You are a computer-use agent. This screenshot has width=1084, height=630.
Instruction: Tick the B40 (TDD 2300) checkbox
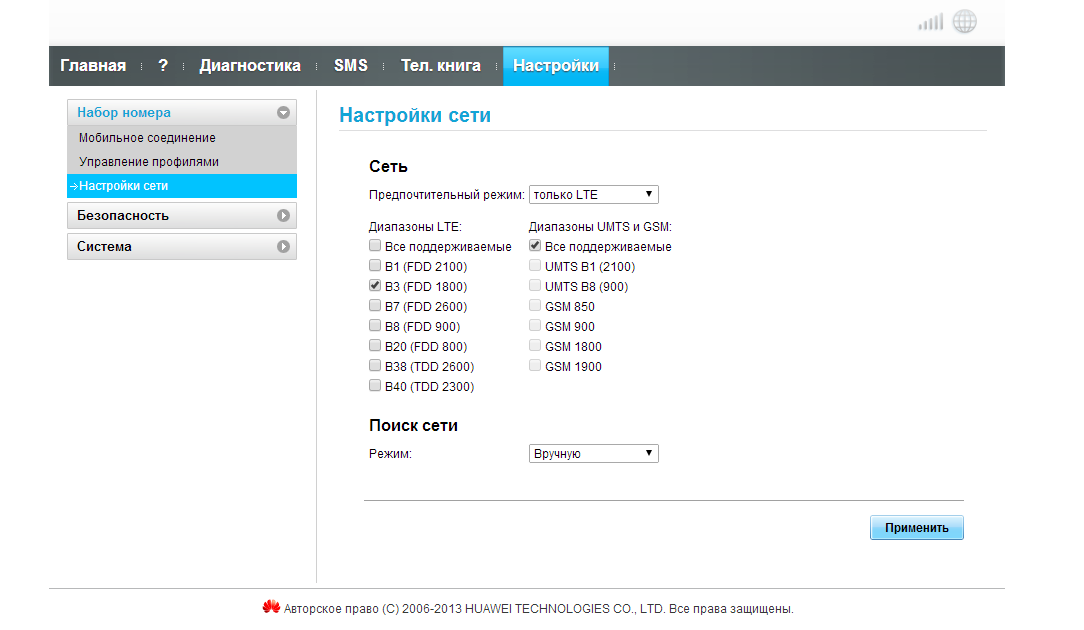pos(375,386)
